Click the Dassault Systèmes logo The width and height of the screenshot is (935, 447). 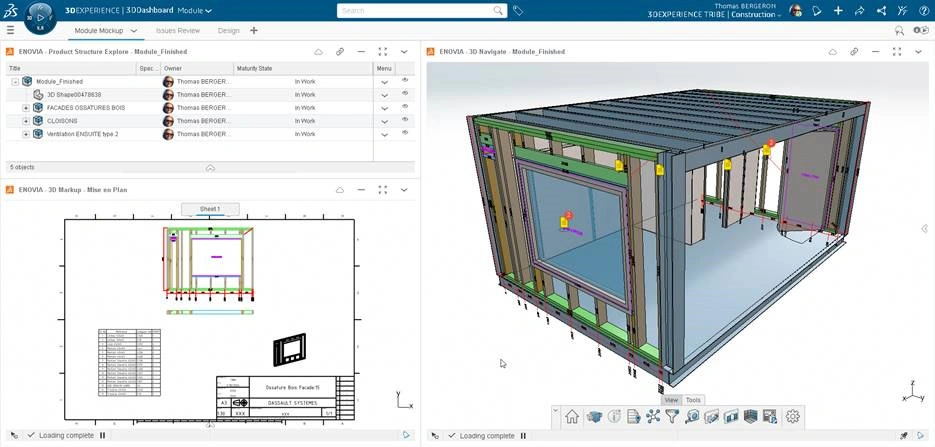tap(10, 10)
